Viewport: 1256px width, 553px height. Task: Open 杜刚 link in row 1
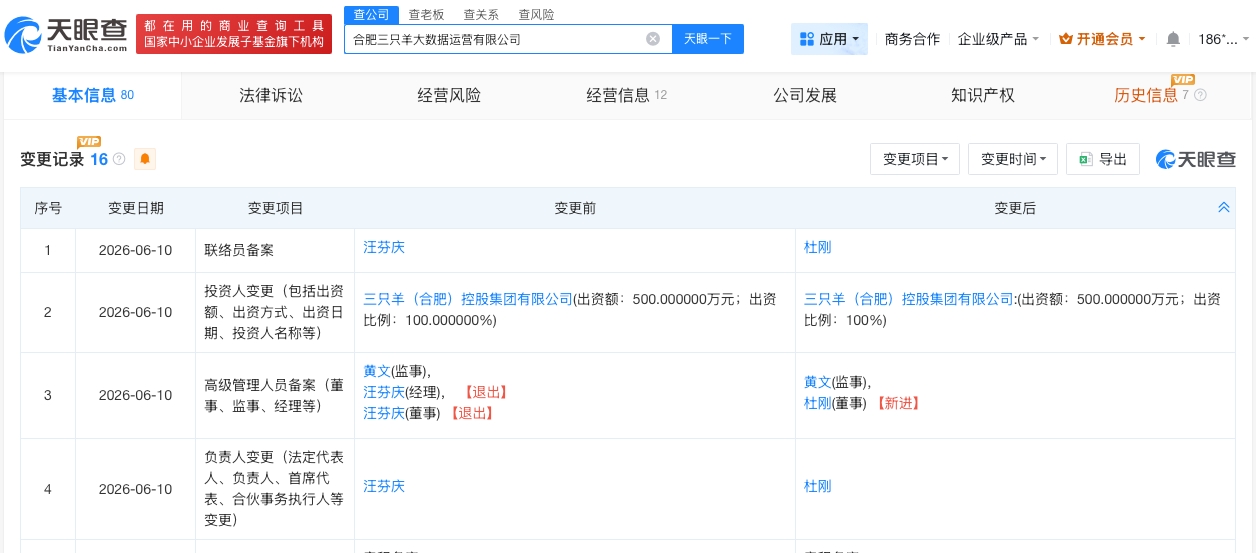[x=818, y=246]
